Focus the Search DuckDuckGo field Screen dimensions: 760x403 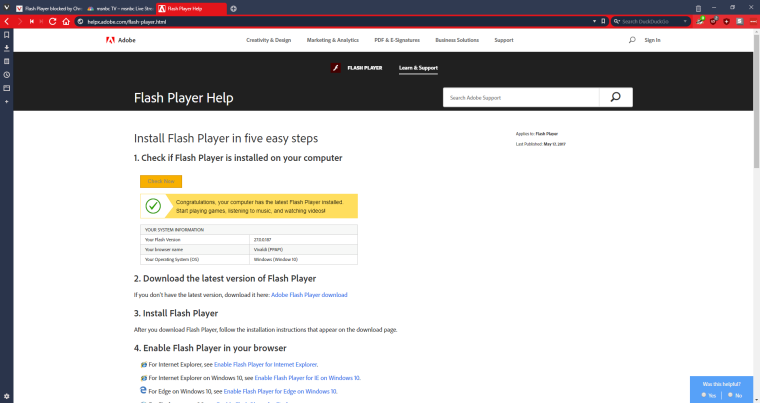coord(650,21)
